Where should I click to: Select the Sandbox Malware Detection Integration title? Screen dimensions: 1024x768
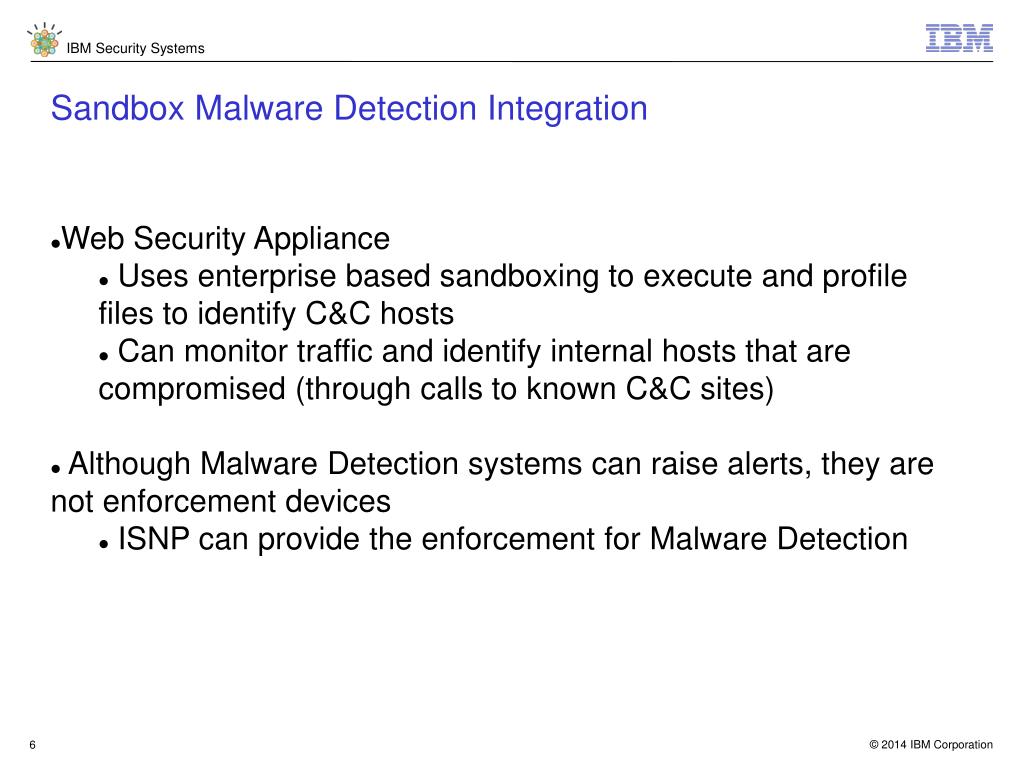[x=349, y=108]
